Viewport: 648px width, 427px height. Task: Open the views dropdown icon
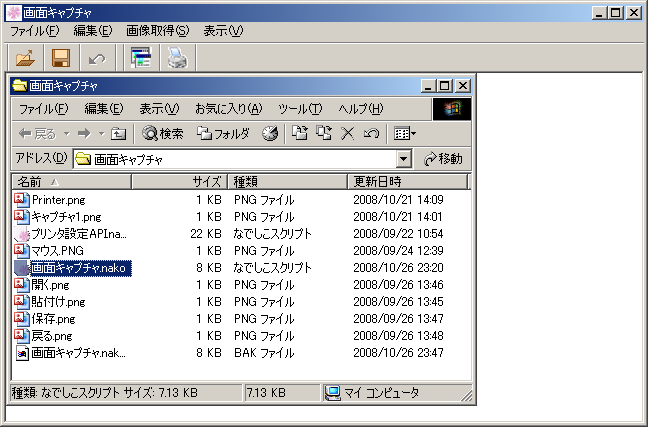pyautogui.click(x=405, y=134)
